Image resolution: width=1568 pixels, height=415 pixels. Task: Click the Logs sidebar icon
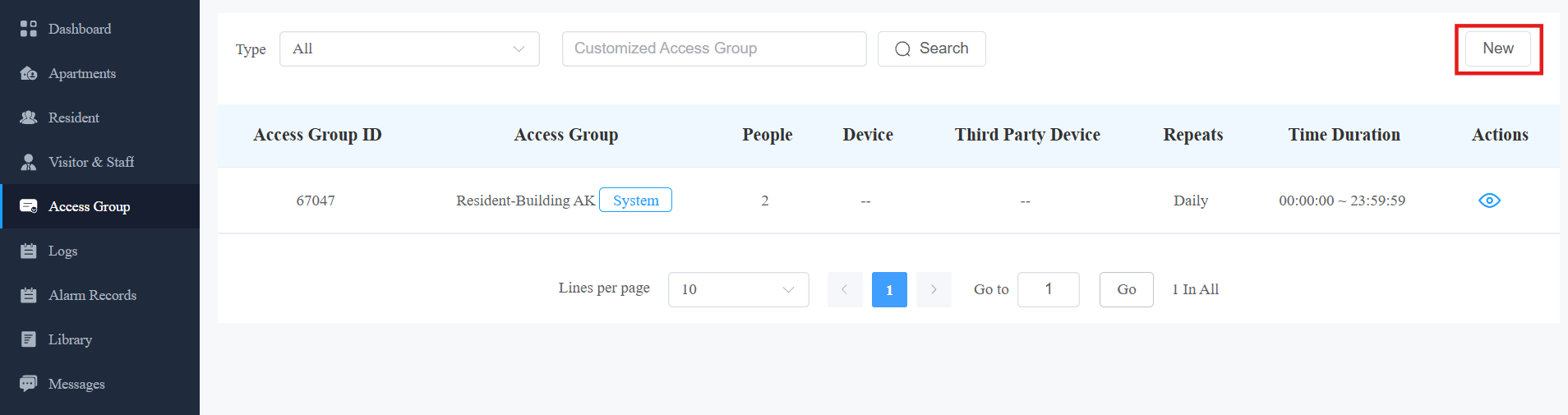(29, 251)
